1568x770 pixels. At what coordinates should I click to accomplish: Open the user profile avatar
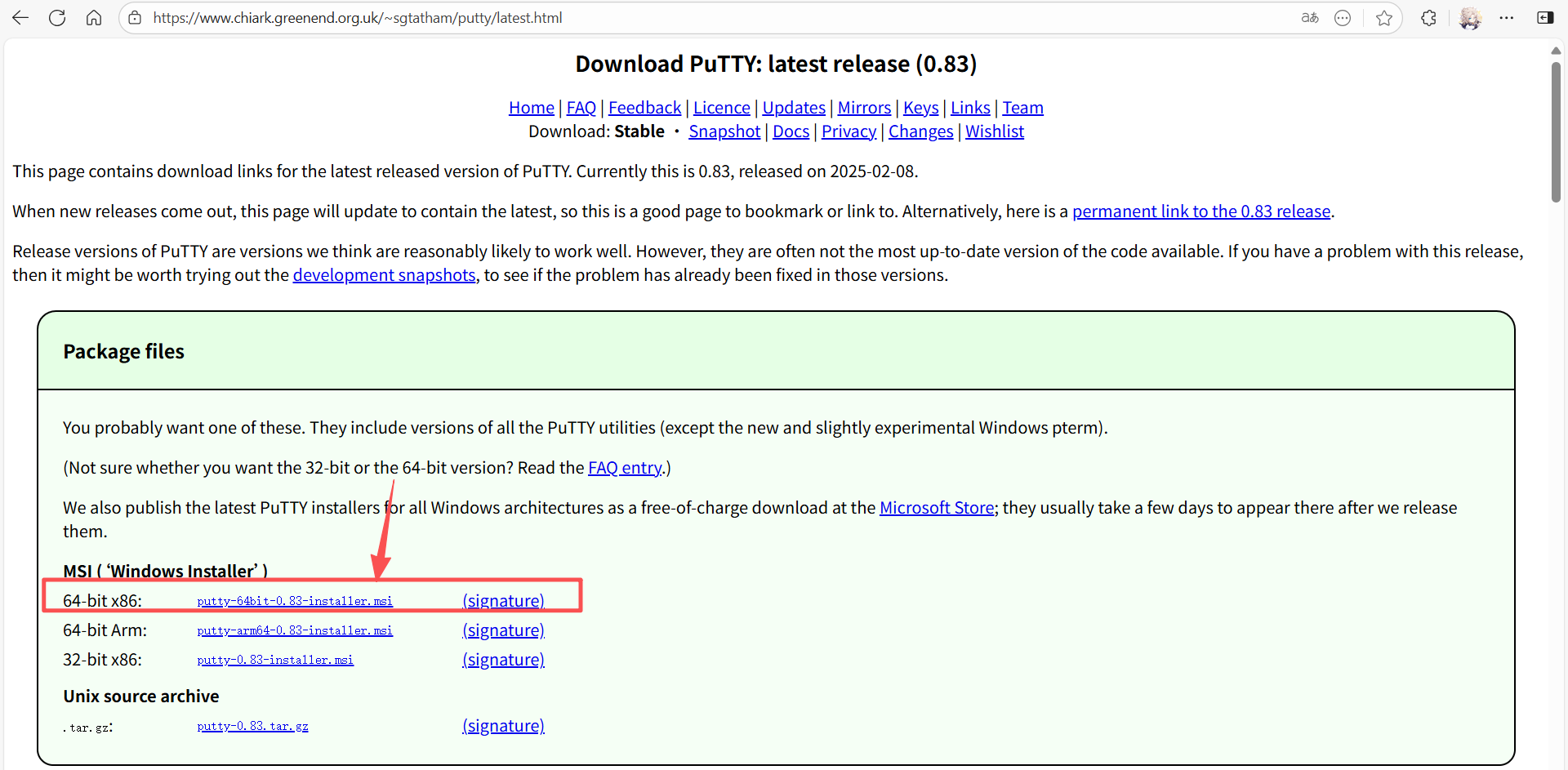click(1470, 18)
